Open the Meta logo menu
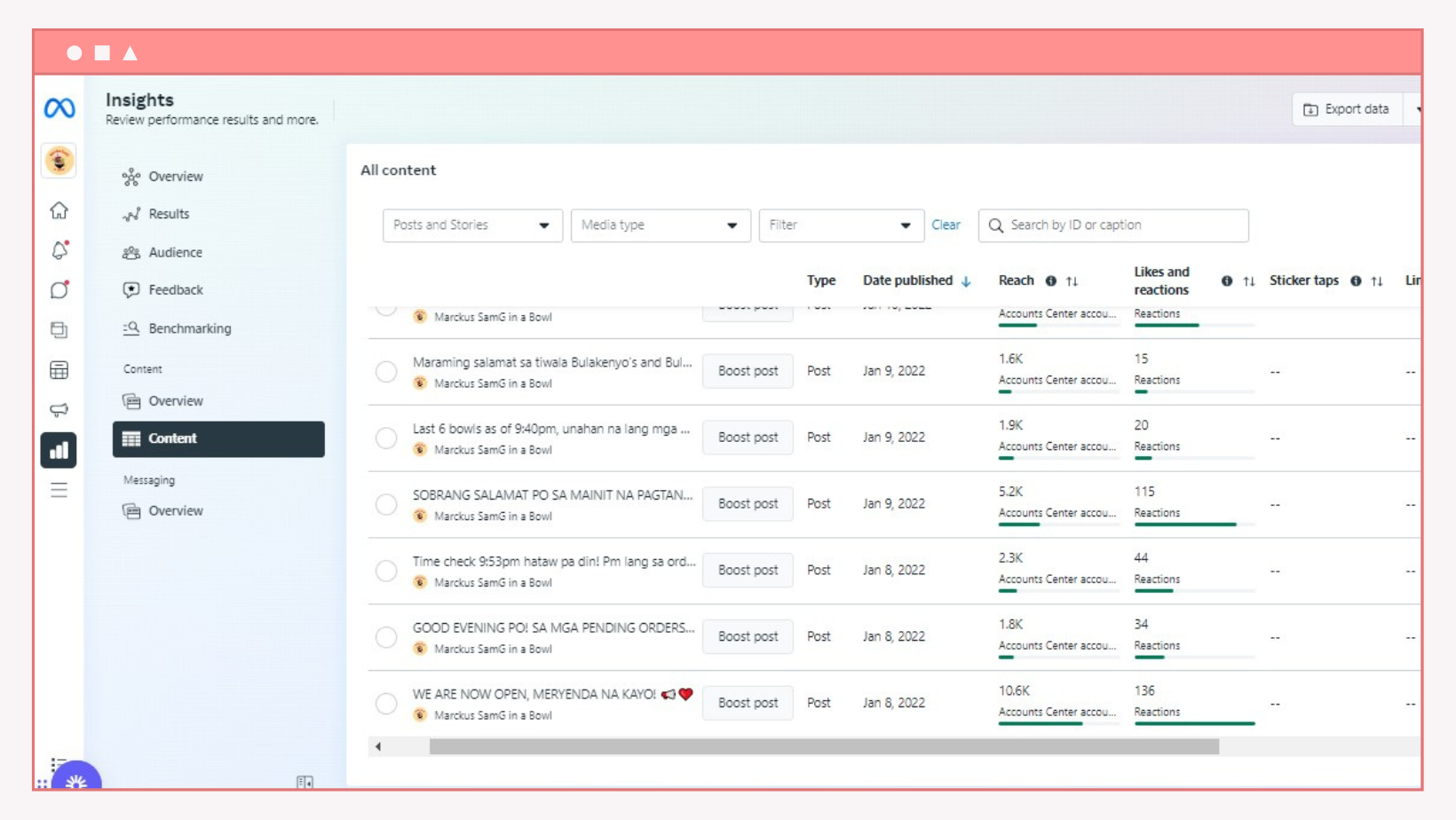The image size is (1456, 820). tap(59, 108)
